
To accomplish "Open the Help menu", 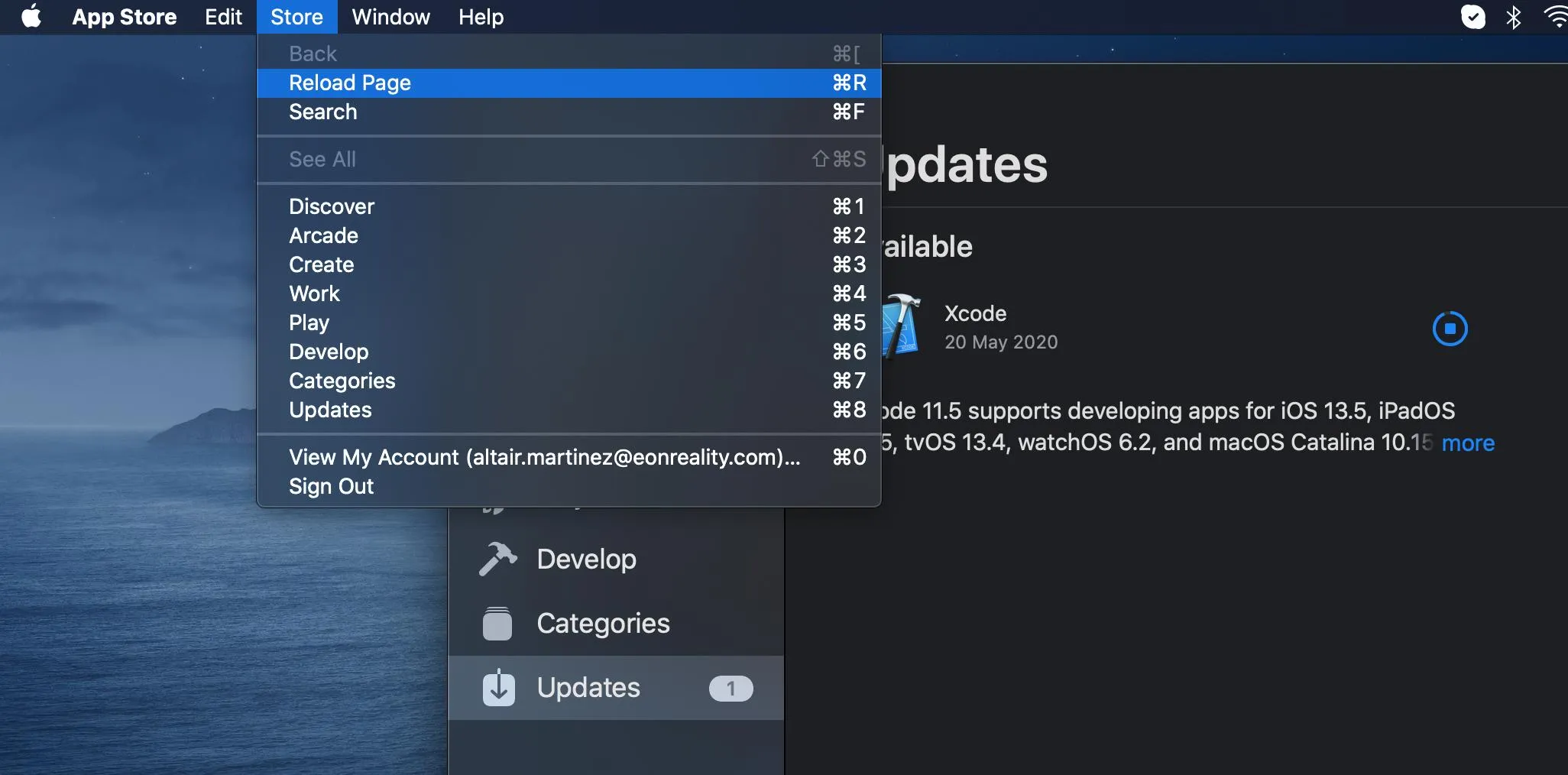I will [x=481, y=17].
